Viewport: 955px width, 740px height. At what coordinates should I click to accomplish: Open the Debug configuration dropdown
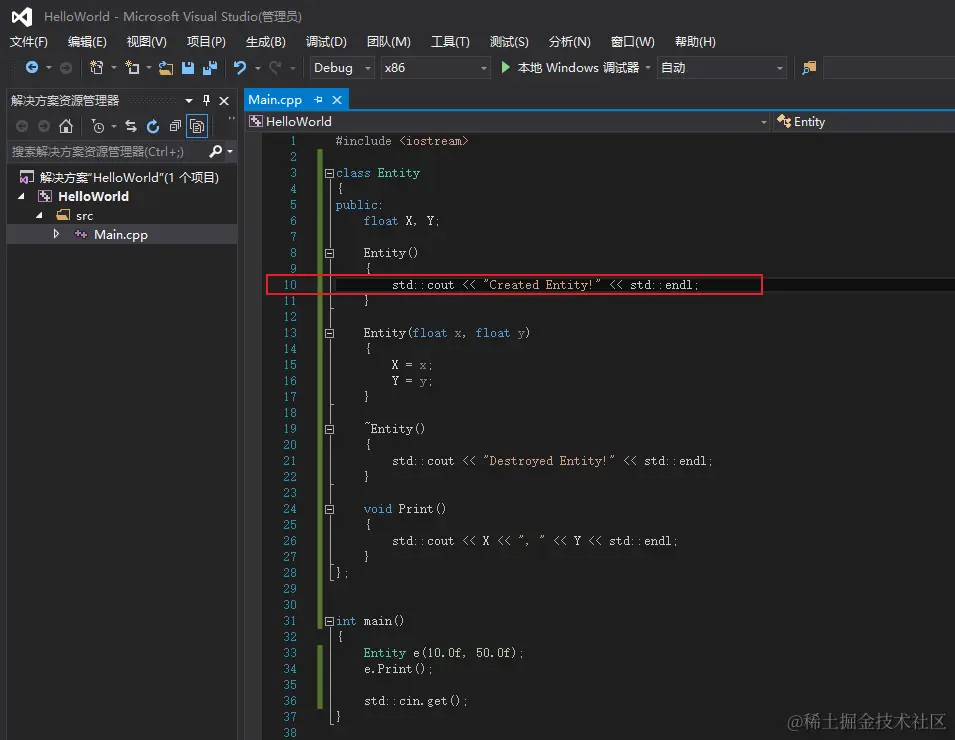tap(340, 68)
